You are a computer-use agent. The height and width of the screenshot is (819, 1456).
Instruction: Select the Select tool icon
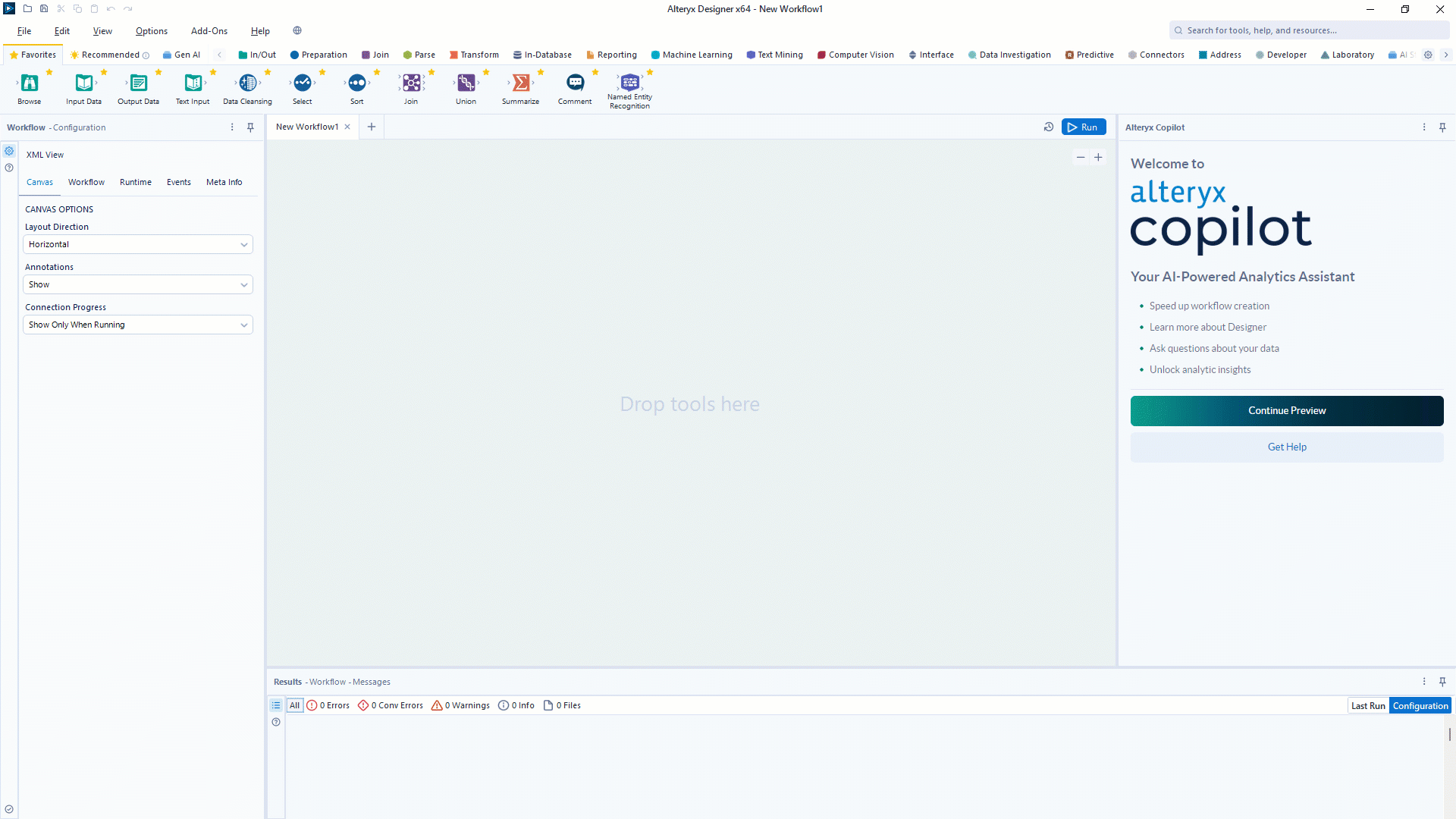click(x=303, y=83)
